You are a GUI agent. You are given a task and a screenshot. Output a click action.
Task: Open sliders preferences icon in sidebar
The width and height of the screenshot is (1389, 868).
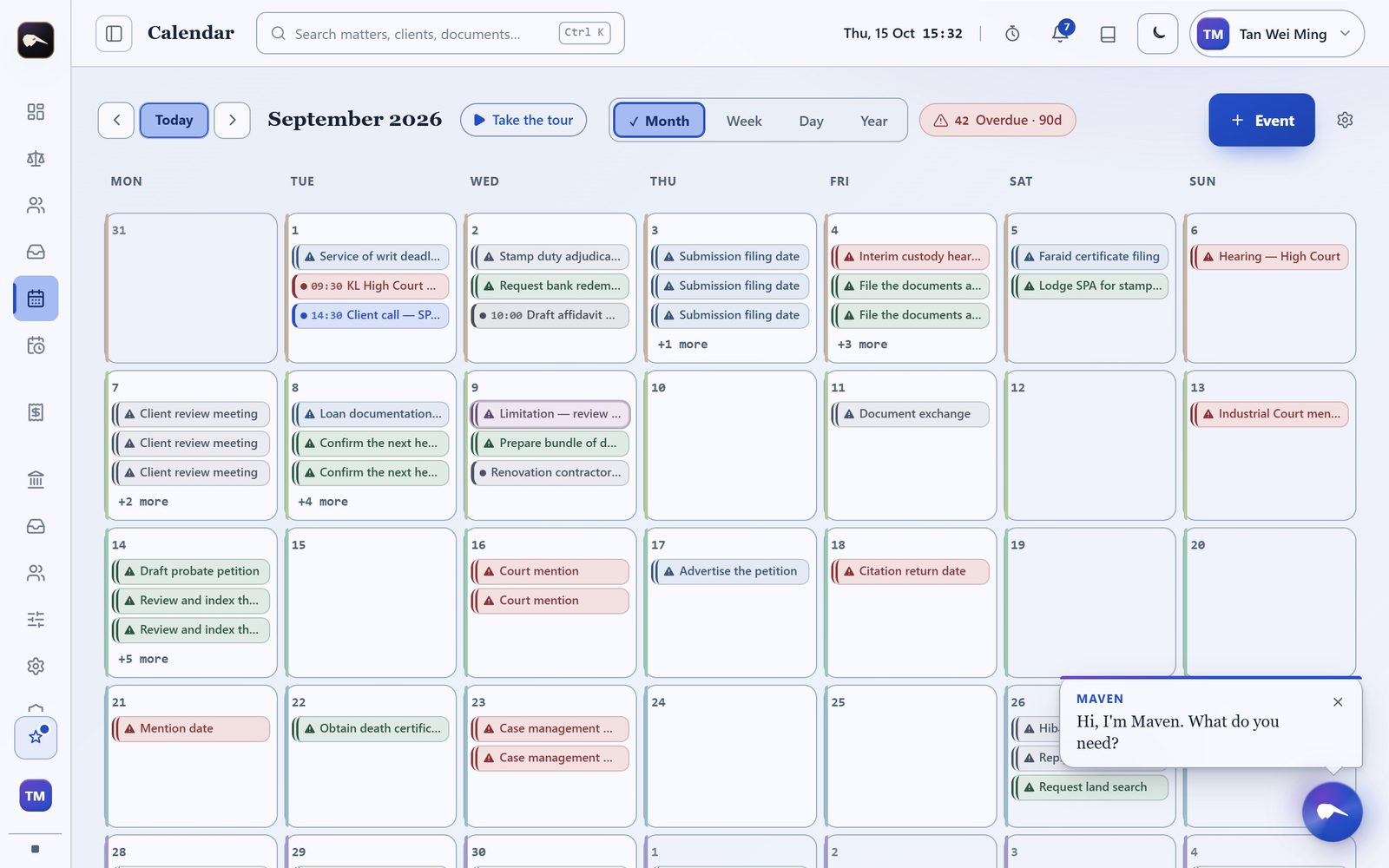[36, 620]
